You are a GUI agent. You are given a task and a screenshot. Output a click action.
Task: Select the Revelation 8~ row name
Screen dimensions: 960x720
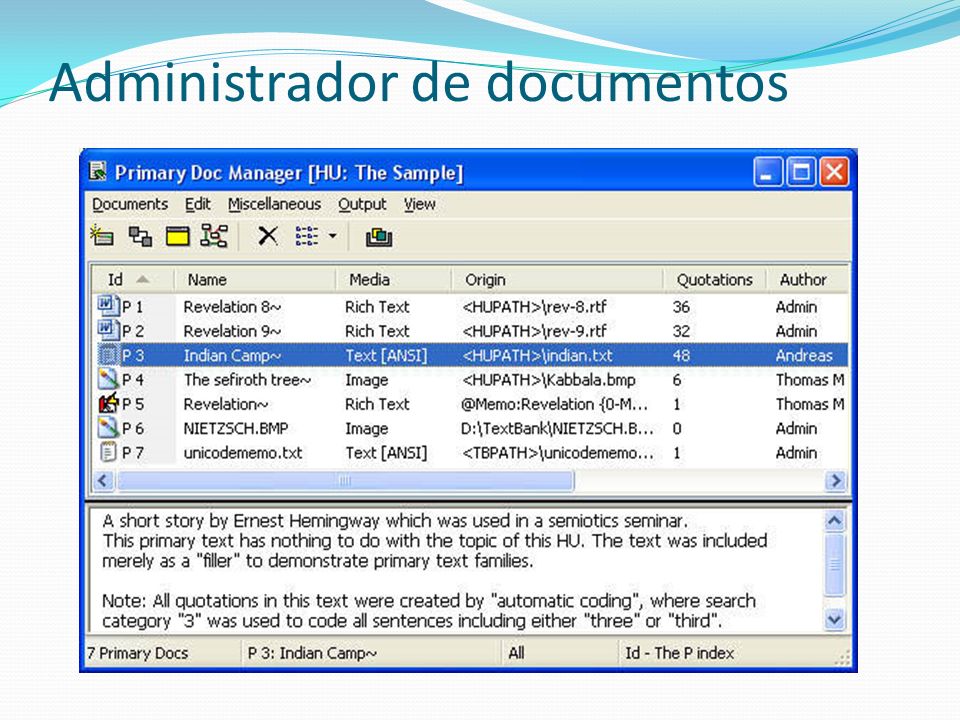coord(232,306)
